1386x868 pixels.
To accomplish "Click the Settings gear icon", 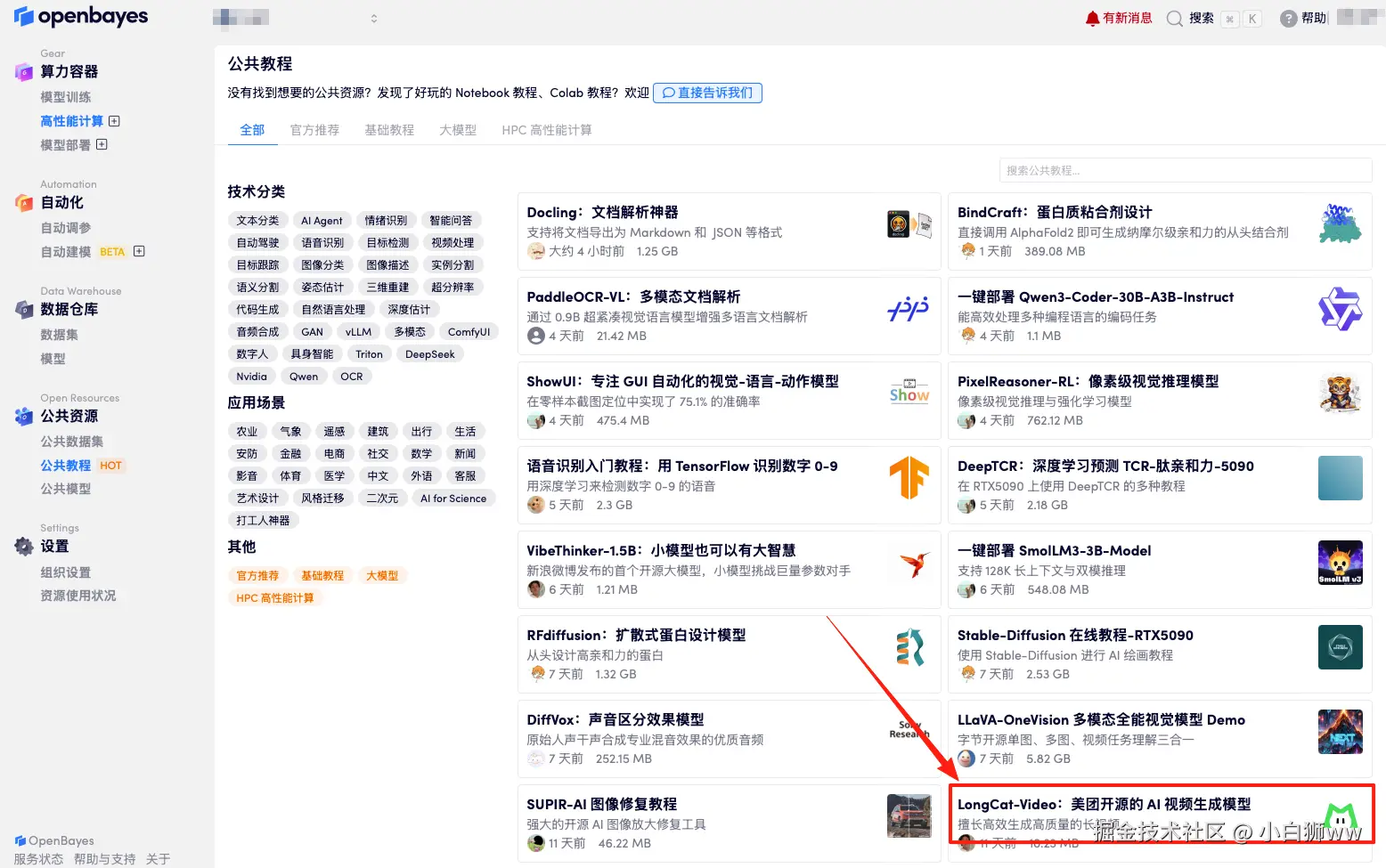I will (x=24, y=547).
